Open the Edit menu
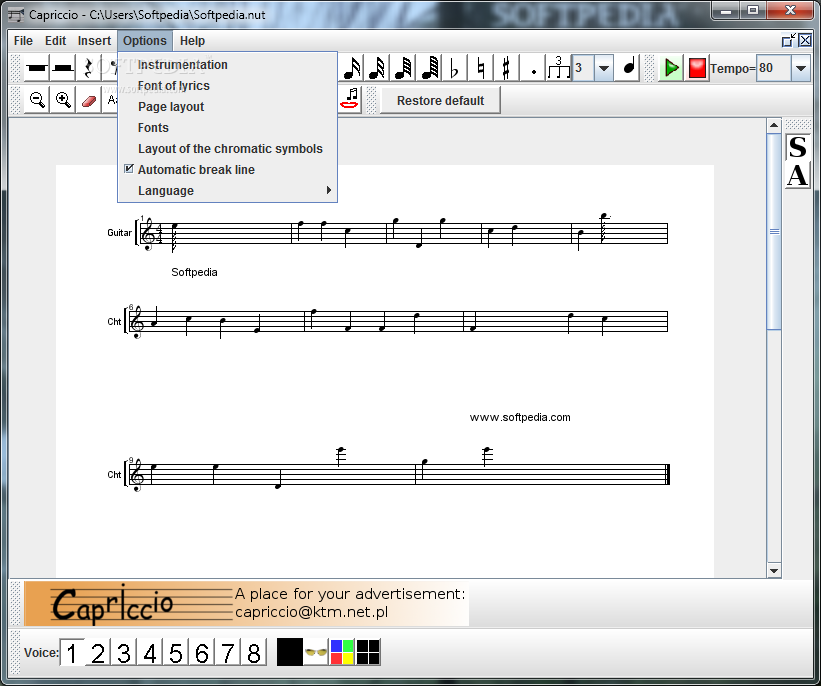This screenshot has width=821, height=686. click(x=56, y=41)
